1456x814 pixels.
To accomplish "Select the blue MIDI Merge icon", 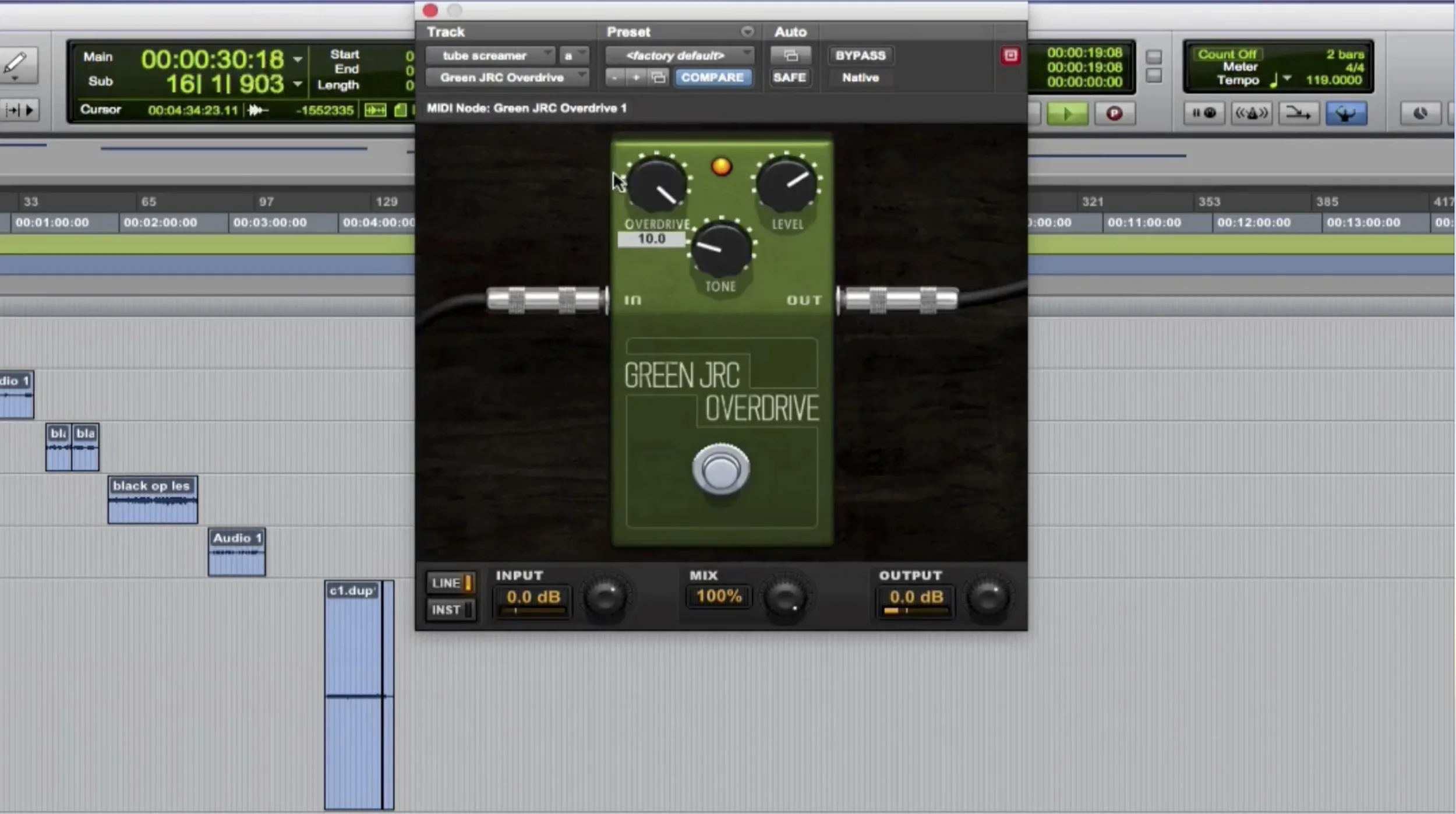I will (x=1347, y=112).
